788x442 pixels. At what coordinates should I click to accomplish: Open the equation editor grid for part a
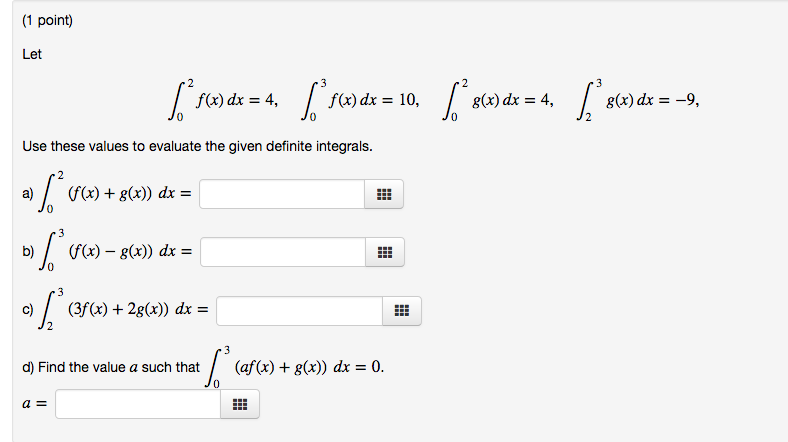[x=384, y=194]
